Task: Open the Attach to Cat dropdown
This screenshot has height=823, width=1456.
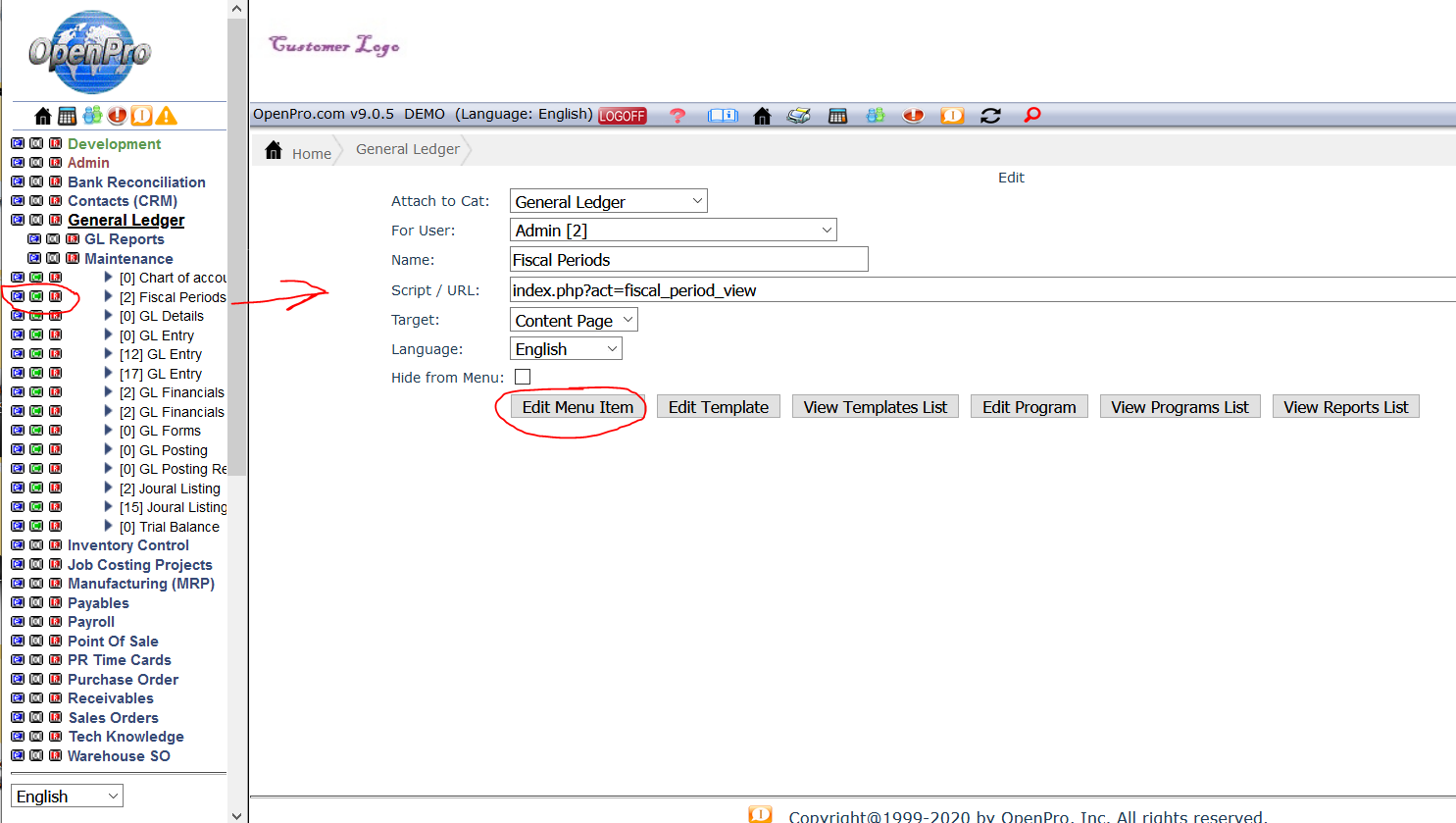Action: (x=608, y=201)
